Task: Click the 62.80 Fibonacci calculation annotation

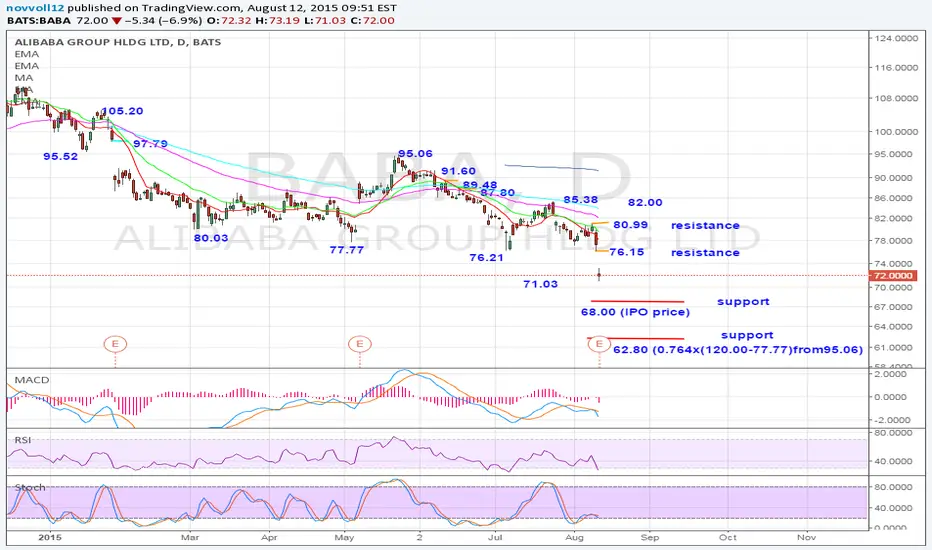Action: (738, 350)
